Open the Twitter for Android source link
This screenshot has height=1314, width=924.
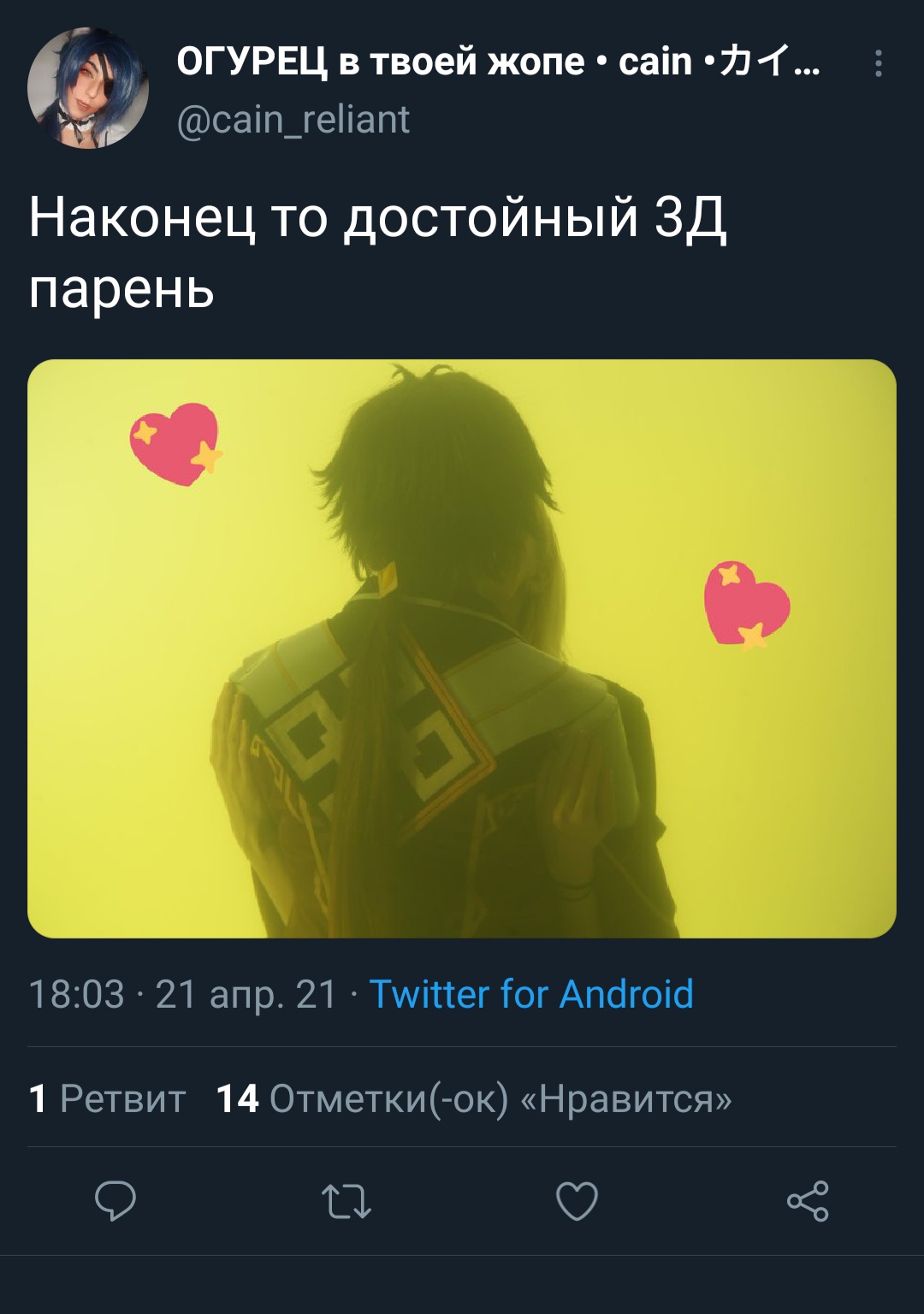tap(530, 994)
